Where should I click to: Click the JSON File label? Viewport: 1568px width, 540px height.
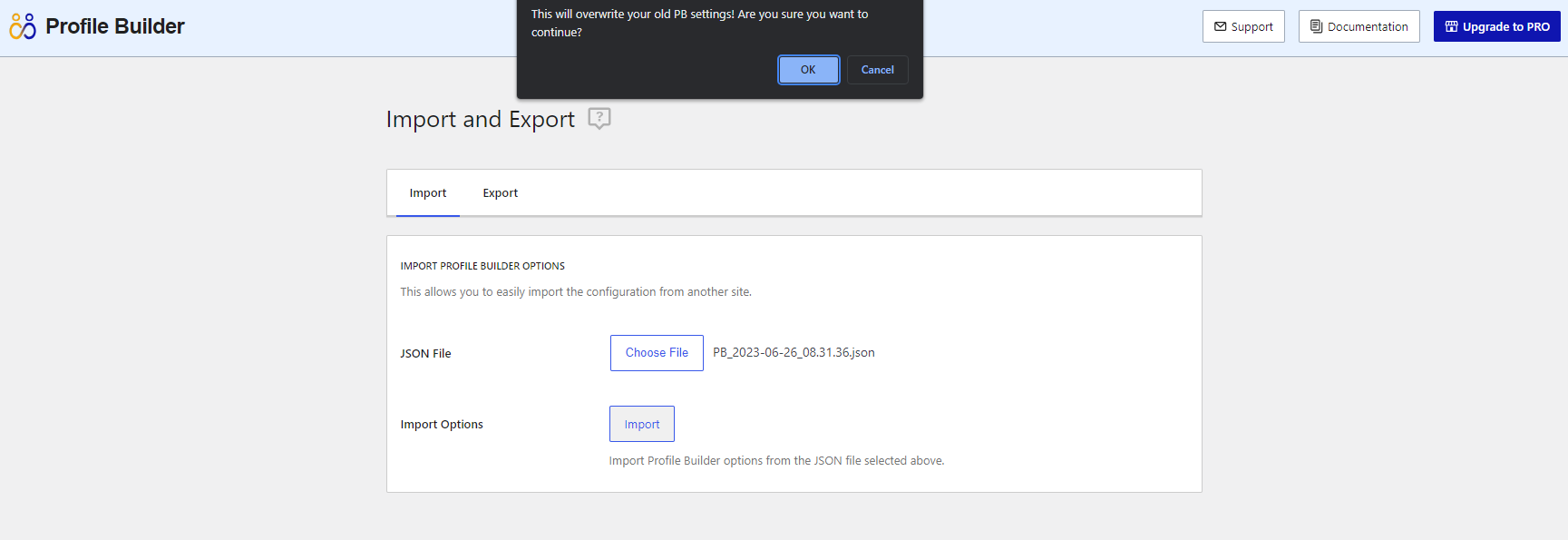tap(425, 354)
